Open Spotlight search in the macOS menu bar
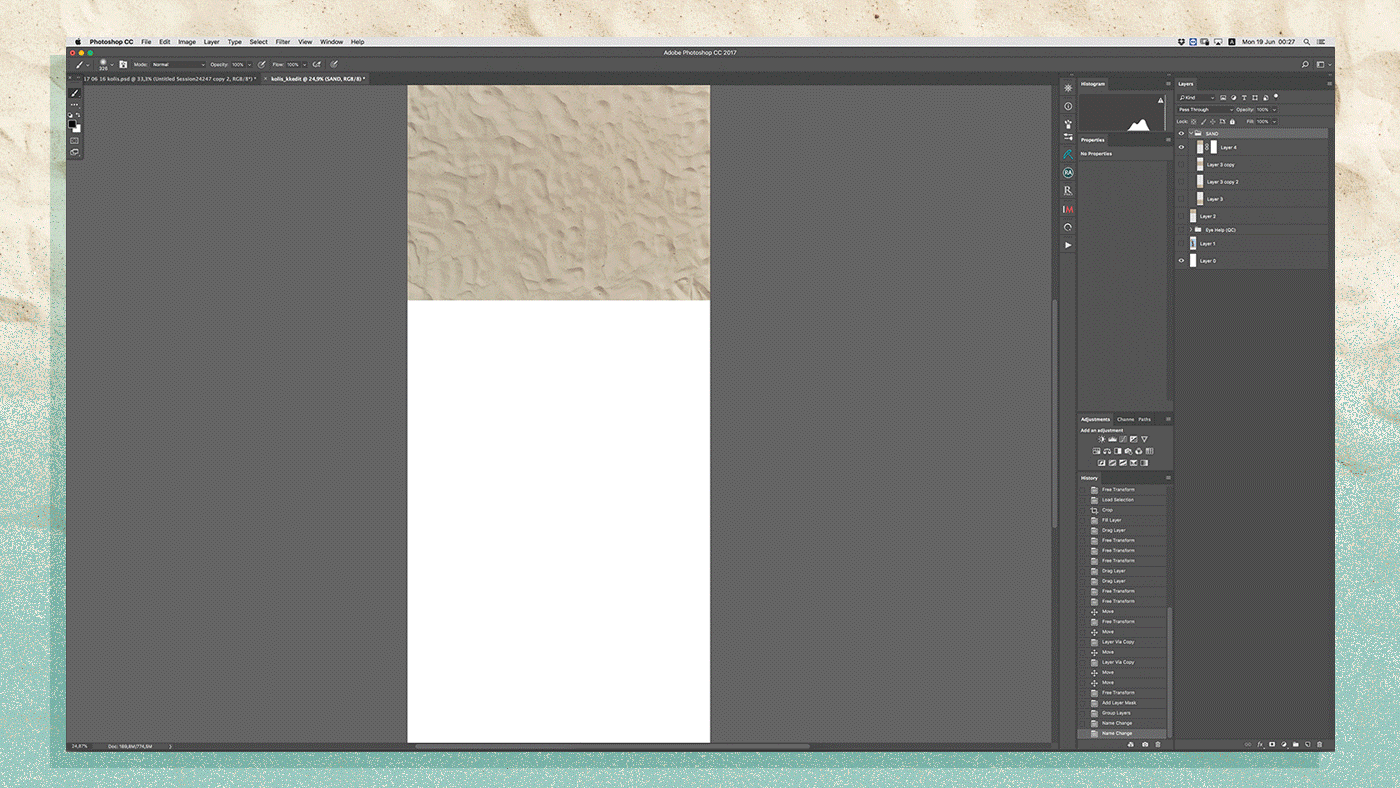Image resolution: width=1400 pixels, height=788 pixels. [1307, 42]
